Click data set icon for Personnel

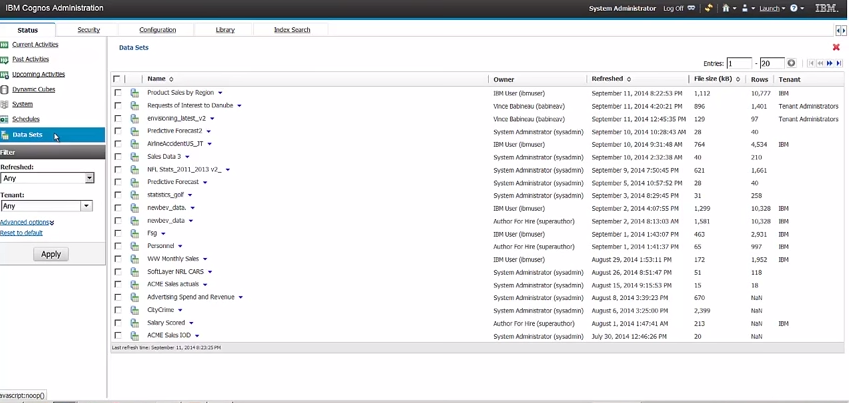(134, 246)
